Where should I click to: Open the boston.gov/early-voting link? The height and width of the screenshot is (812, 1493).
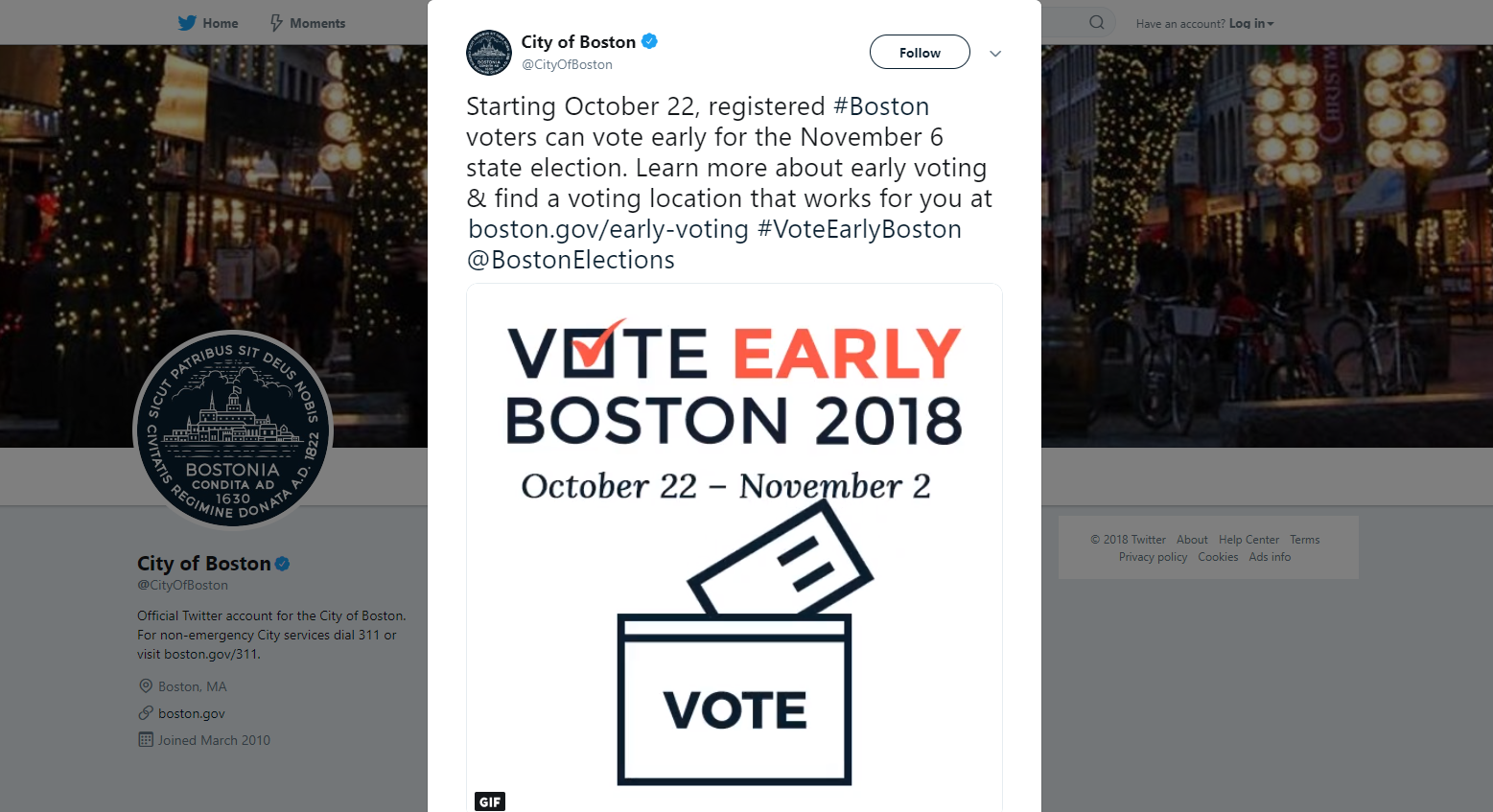coord(608,229)
